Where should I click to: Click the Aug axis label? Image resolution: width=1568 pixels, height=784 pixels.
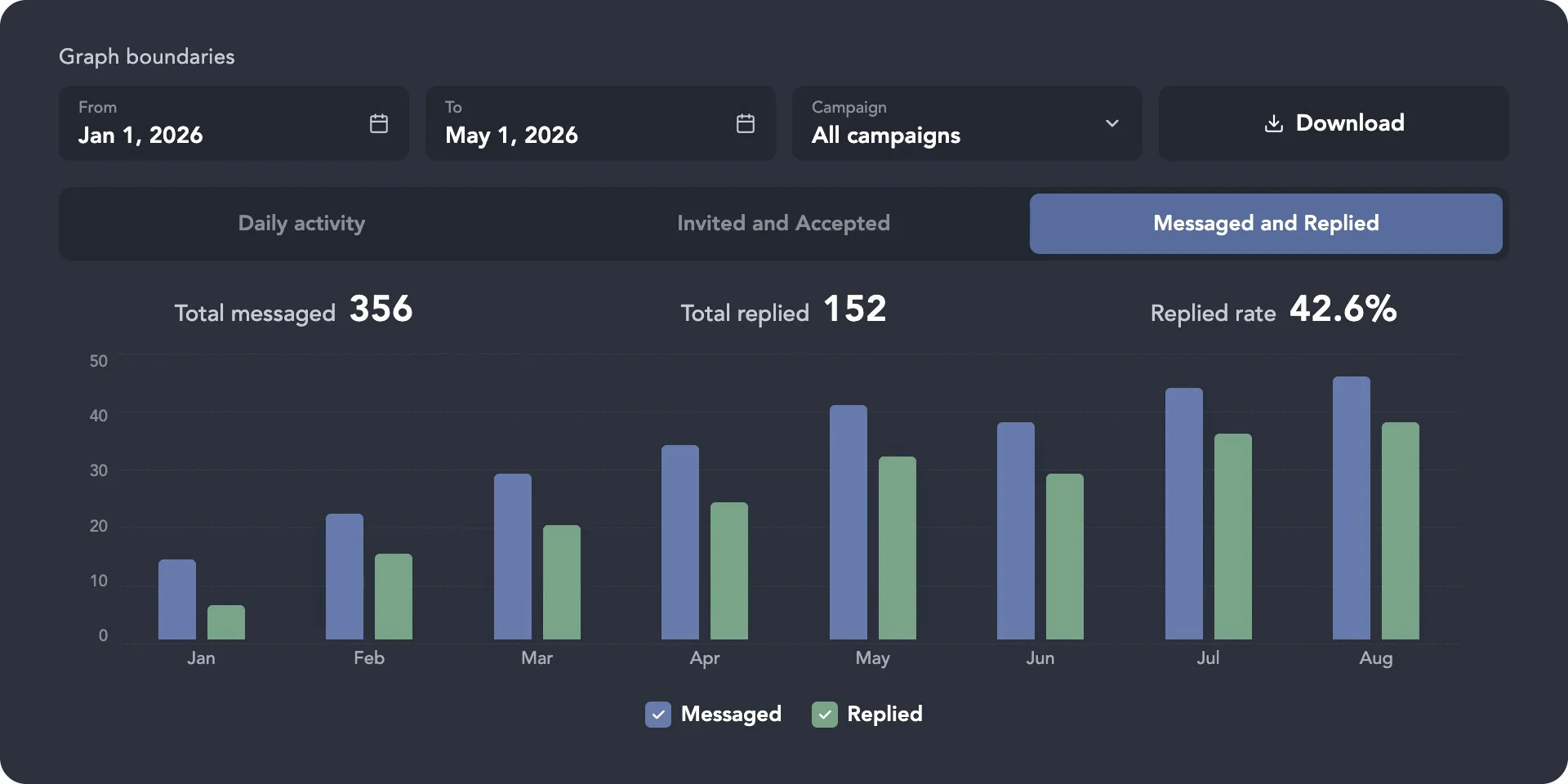click(x=1376, y=658)
